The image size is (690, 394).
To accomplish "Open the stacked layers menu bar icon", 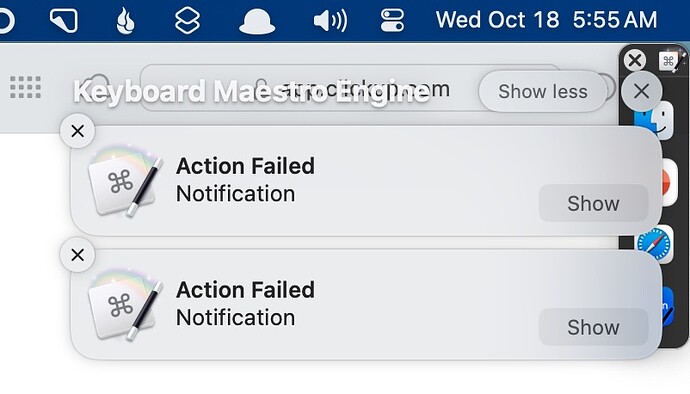I will tap(187, 21).
